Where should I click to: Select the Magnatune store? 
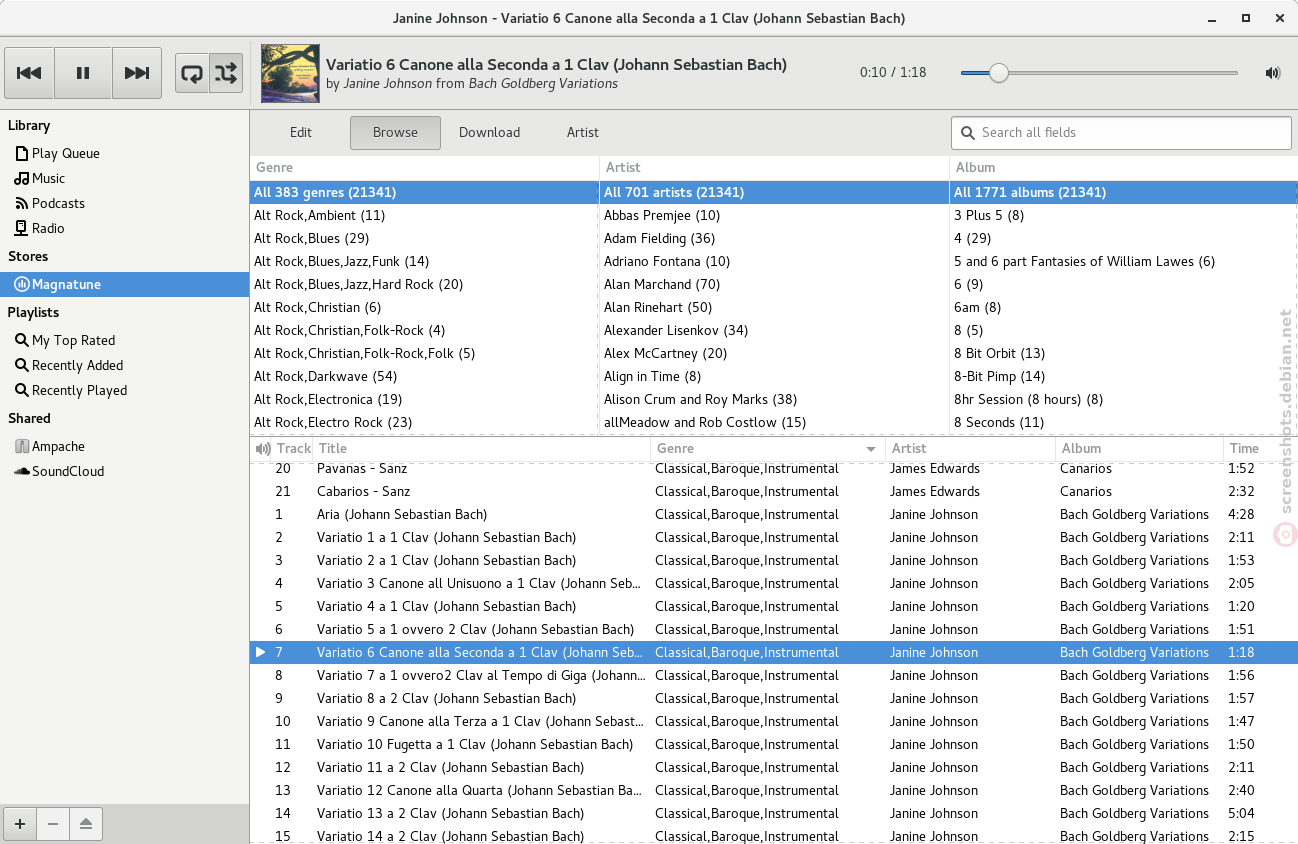(124, 284)
